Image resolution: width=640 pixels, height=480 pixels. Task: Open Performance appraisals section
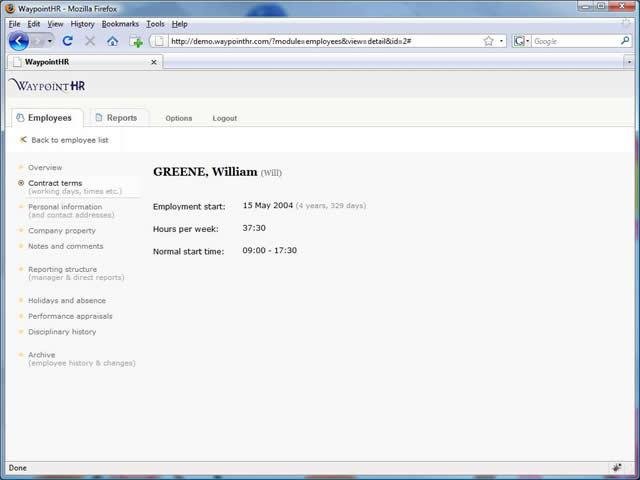tap(70, 316)
